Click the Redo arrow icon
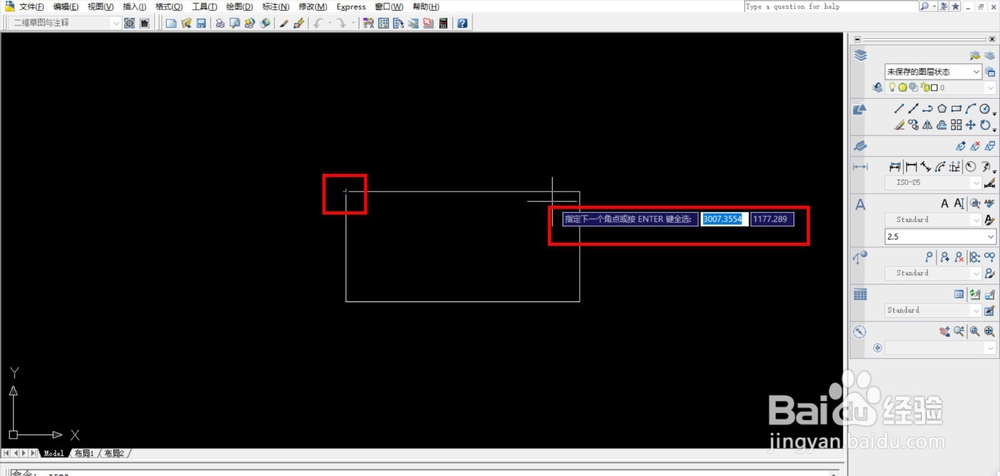The height and width of the screenshot is (476, 1000). pyautogui.click(x=341, y=23)
